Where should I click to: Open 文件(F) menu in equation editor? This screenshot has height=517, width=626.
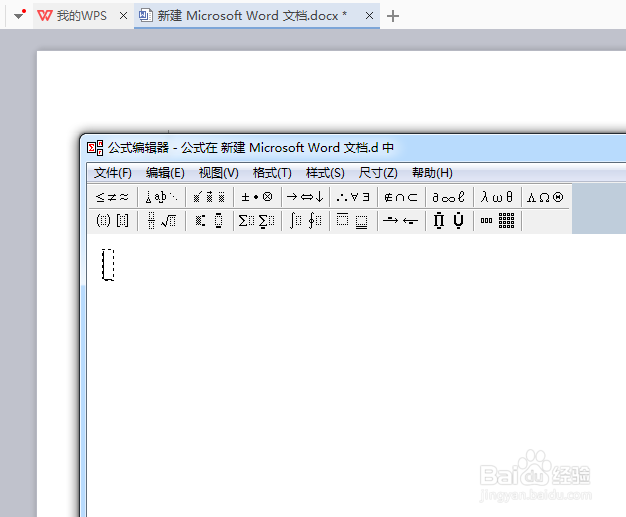[x=113, y=173]
